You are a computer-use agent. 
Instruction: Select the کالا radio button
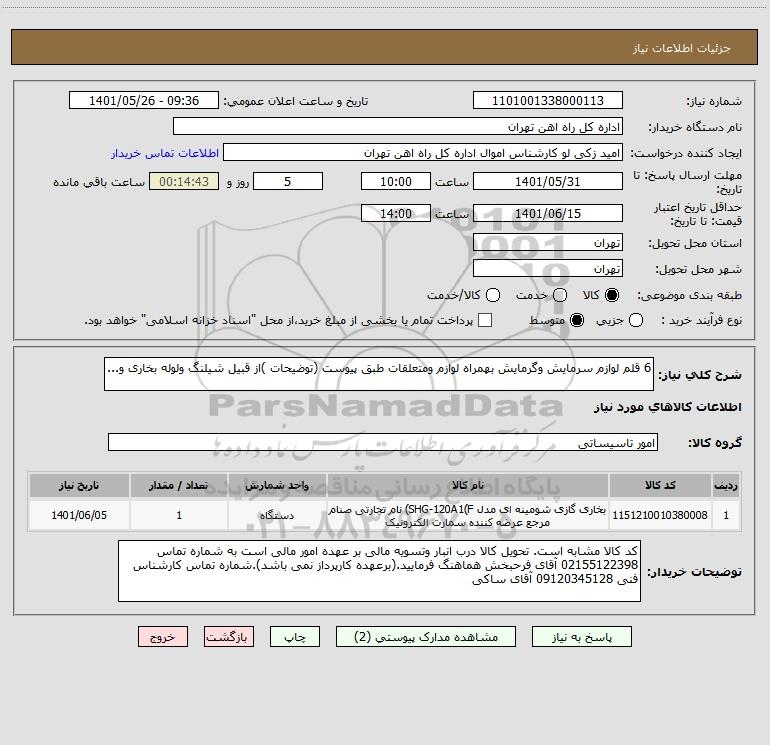[x=612, y=295]
